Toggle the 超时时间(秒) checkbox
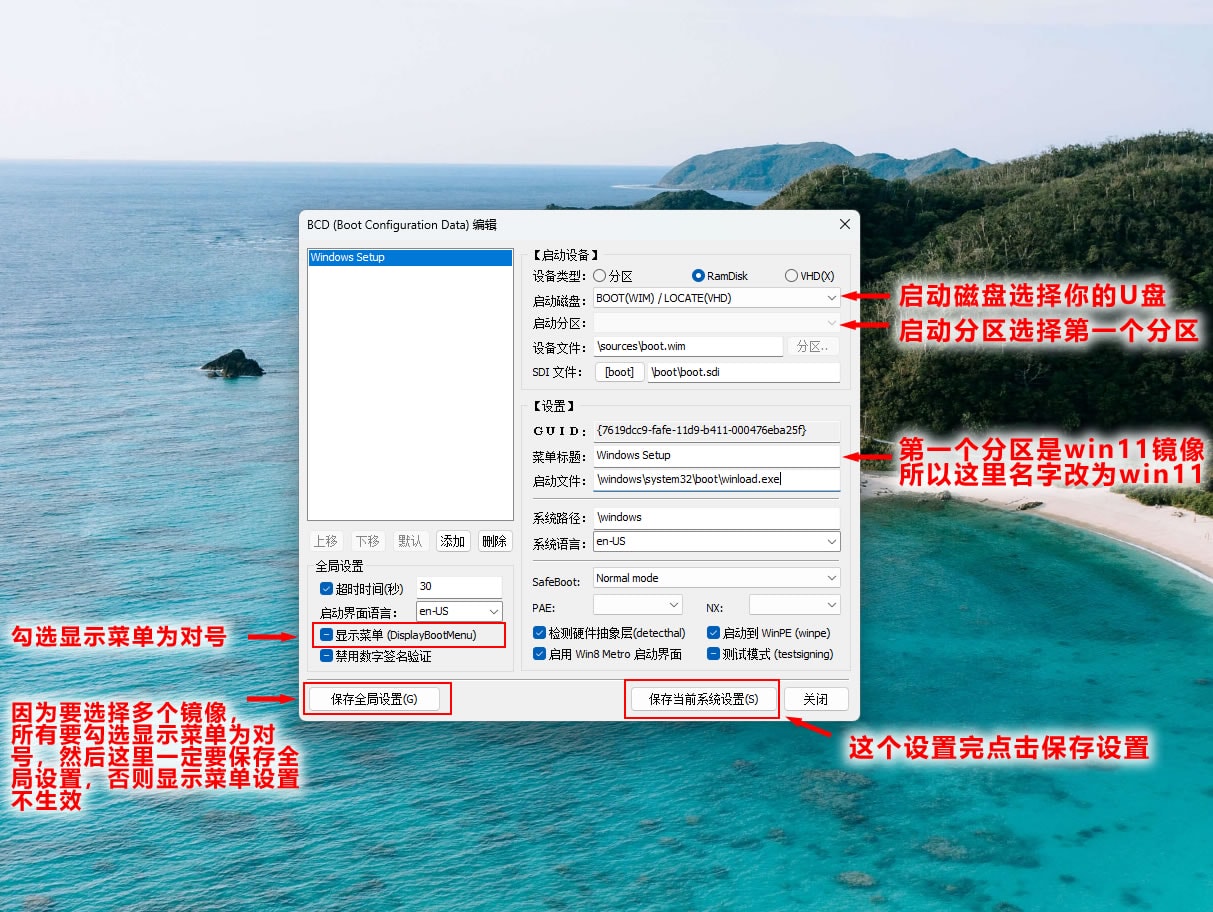 pyautogui.click(x=326, y=589)
